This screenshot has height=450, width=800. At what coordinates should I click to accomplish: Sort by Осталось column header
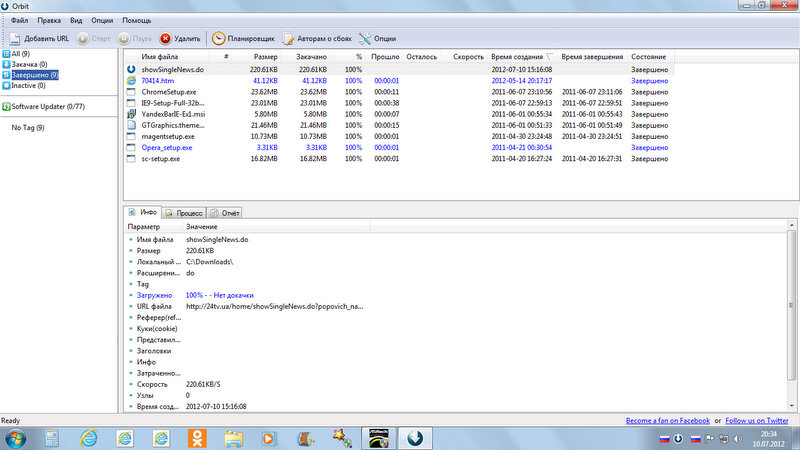coord(421,57)
